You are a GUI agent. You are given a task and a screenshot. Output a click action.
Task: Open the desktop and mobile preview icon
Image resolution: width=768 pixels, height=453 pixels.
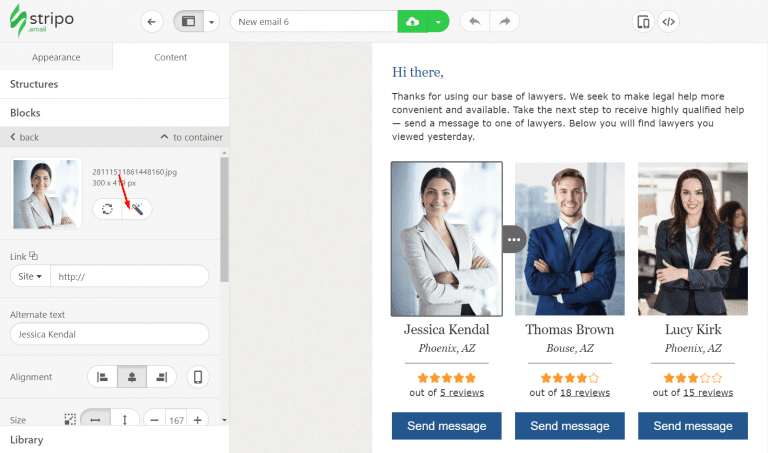pos(643,22)
